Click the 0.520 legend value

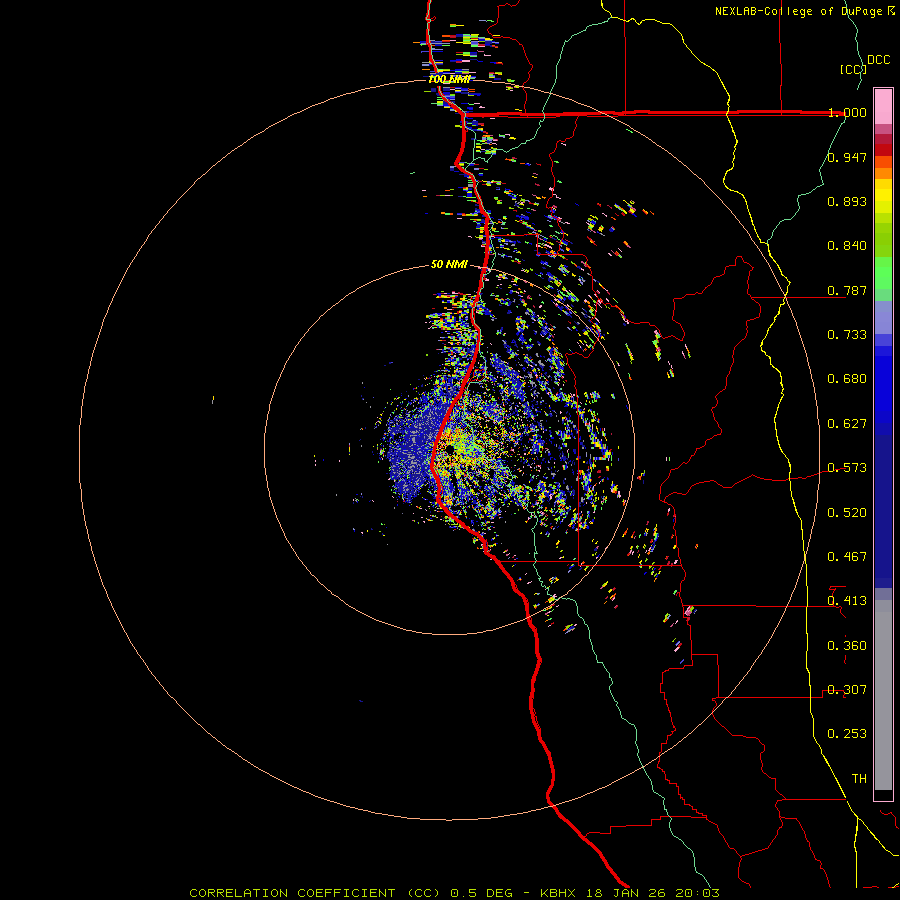point(847,513)
